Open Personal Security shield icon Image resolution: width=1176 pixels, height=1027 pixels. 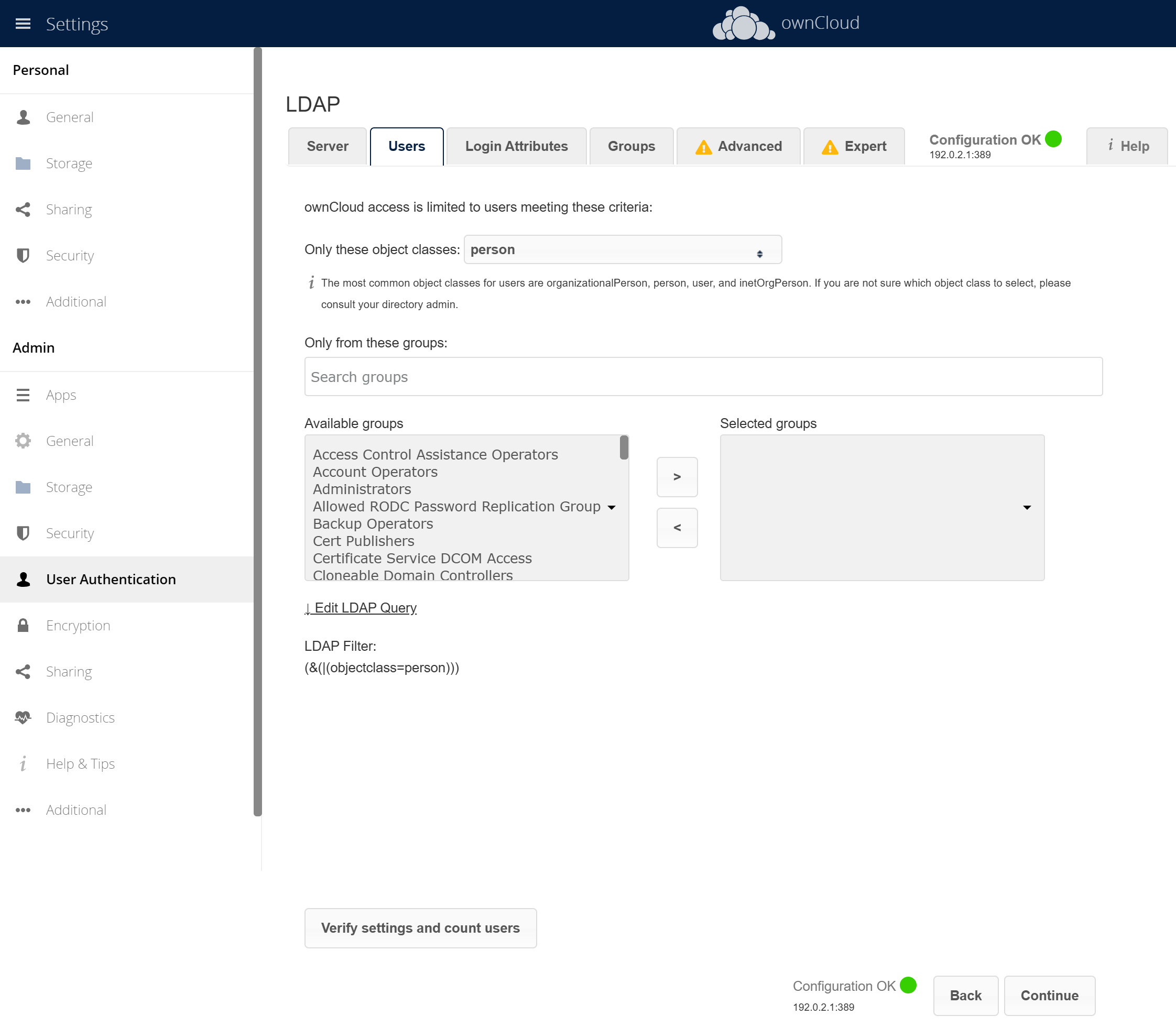point(23,256)
